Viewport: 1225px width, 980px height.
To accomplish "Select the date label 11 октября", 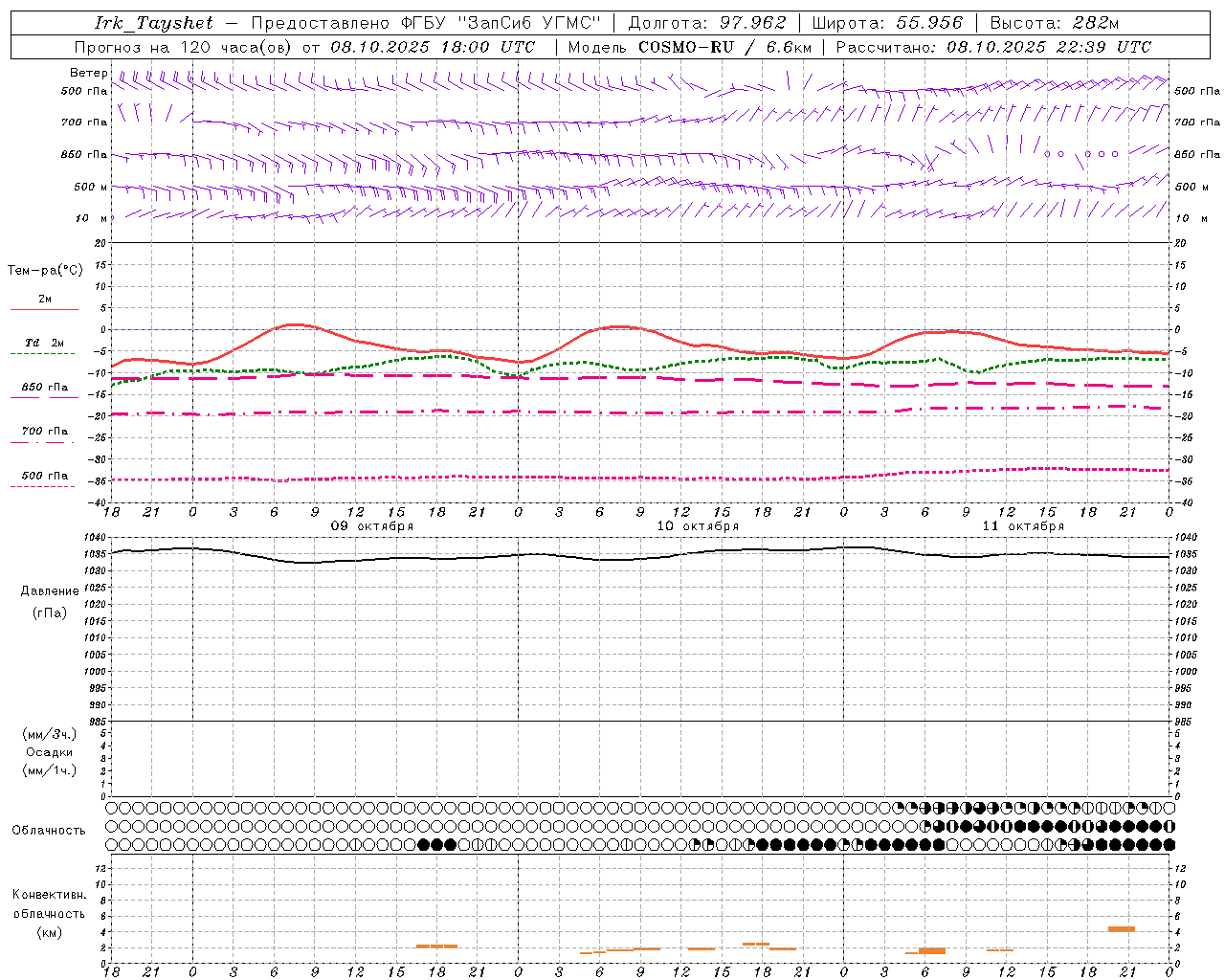I will pos(1023,526).
